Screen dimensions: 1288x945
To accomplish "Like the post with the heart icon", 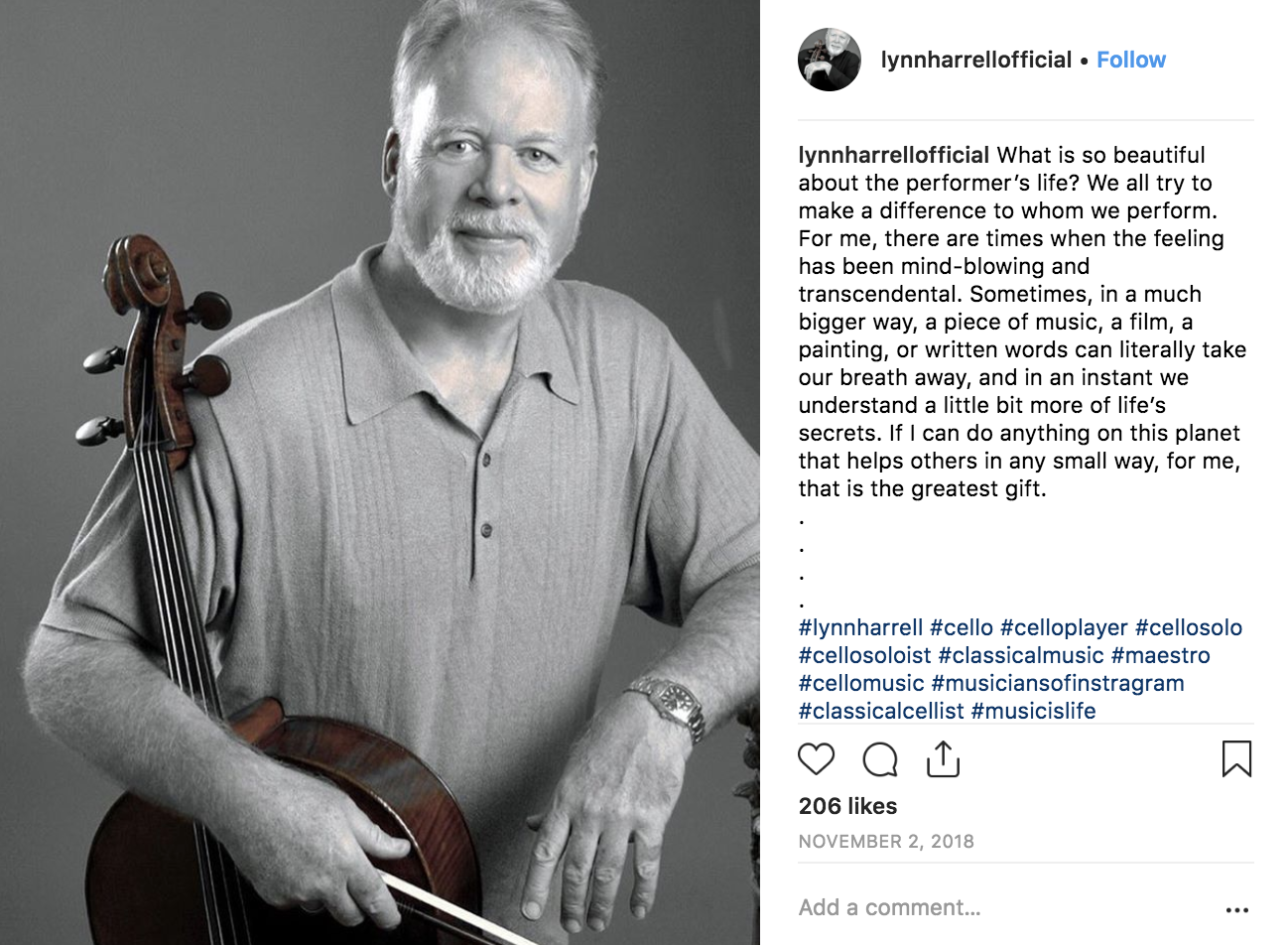I will click(816, 759).
